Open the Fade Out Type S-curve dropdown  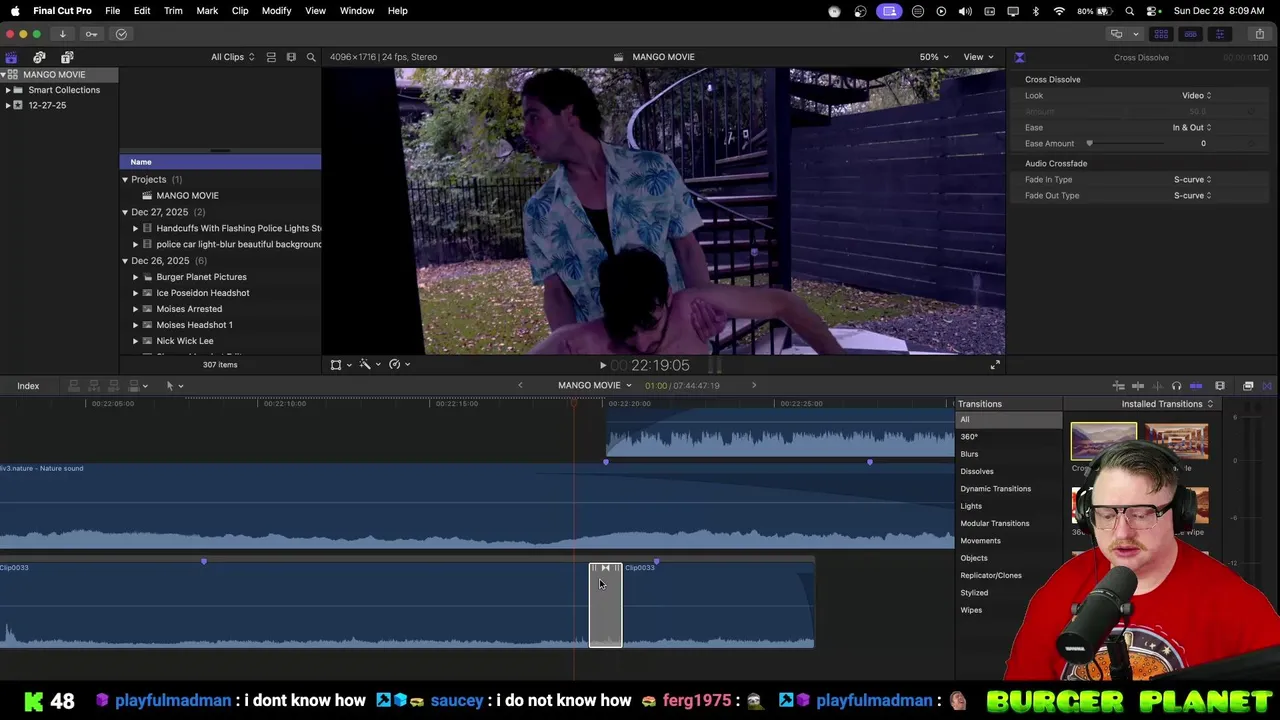pos(1192,196)
